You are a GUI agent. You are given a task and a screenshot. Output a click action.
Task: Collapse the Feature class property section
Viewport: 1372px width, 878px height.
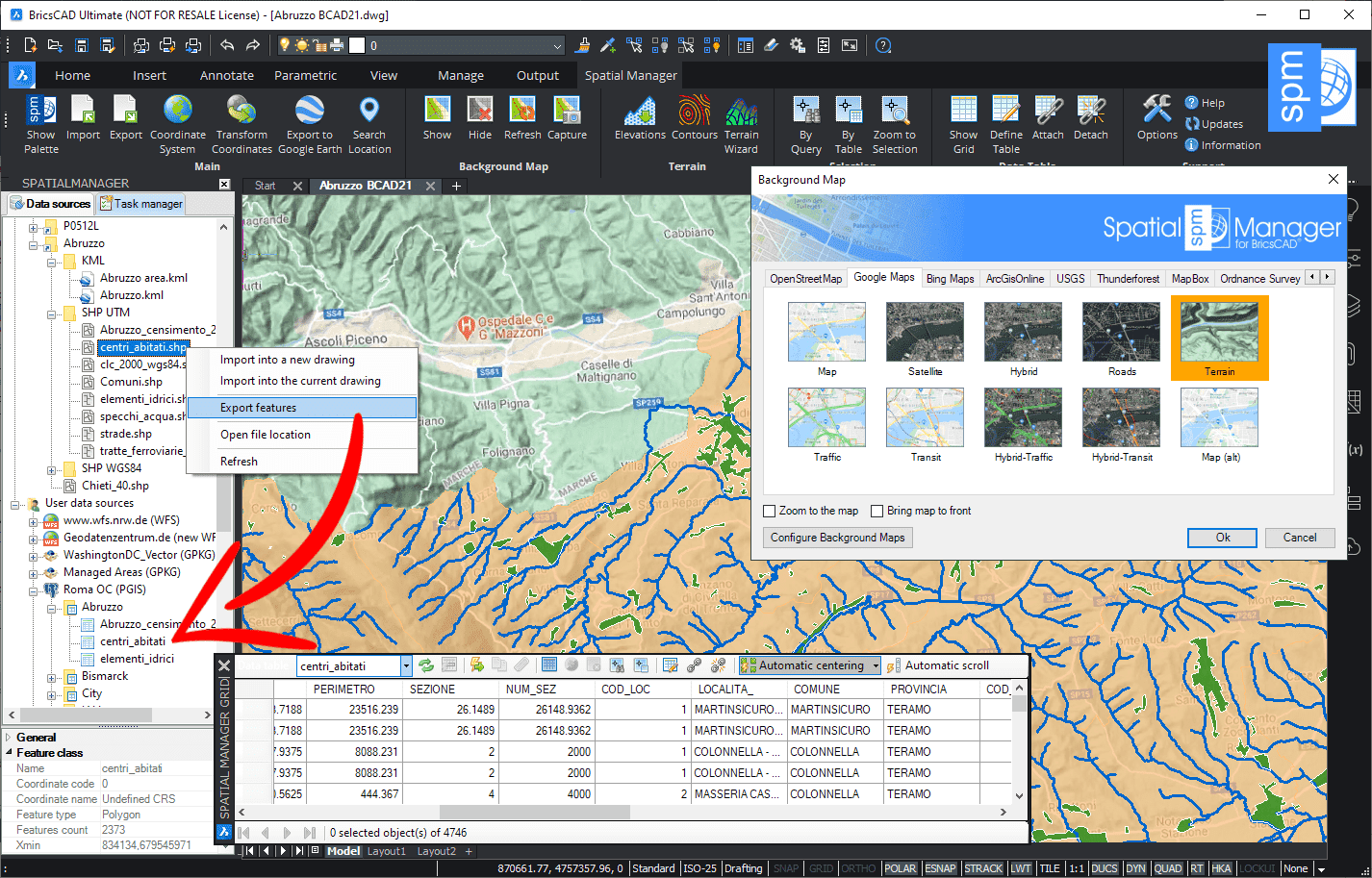click(x=10, y=753)
